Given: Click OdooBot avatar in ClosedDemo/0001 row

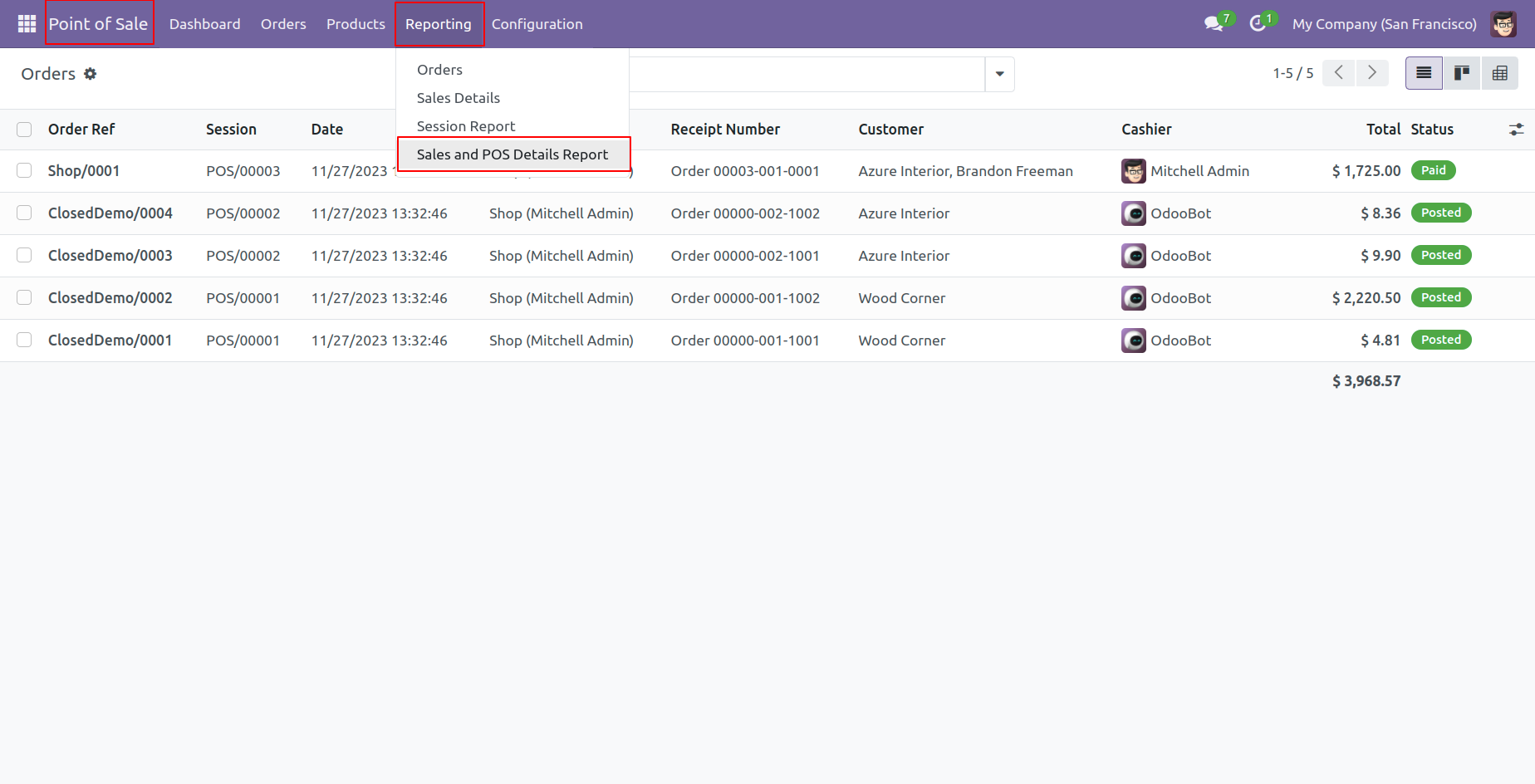Looking at the screenshot, I should click(x=1134, y=341).
